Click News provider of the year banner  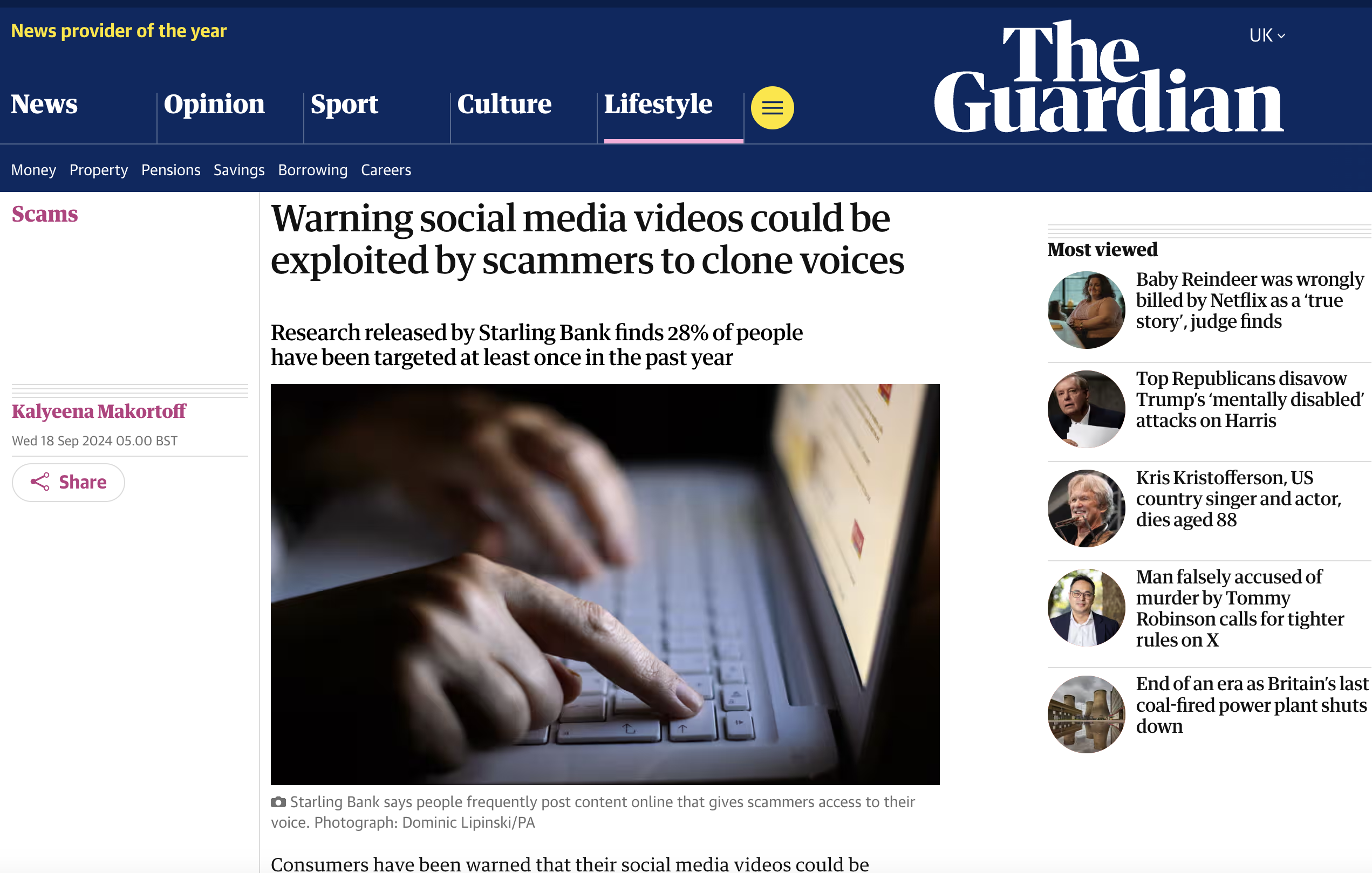coord(119,31)
